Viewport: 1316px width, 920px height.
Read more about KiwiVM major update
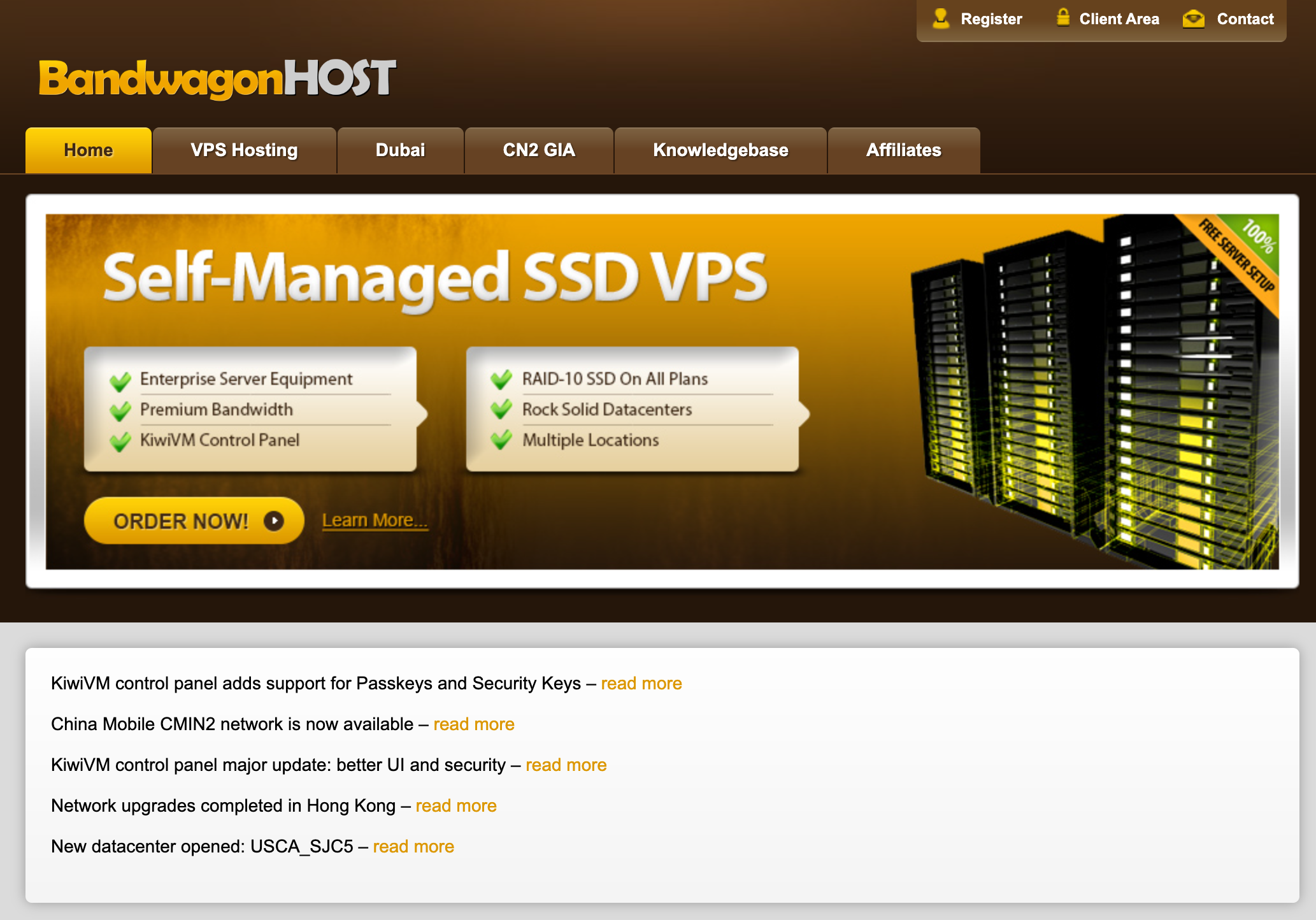pos(566,765)
